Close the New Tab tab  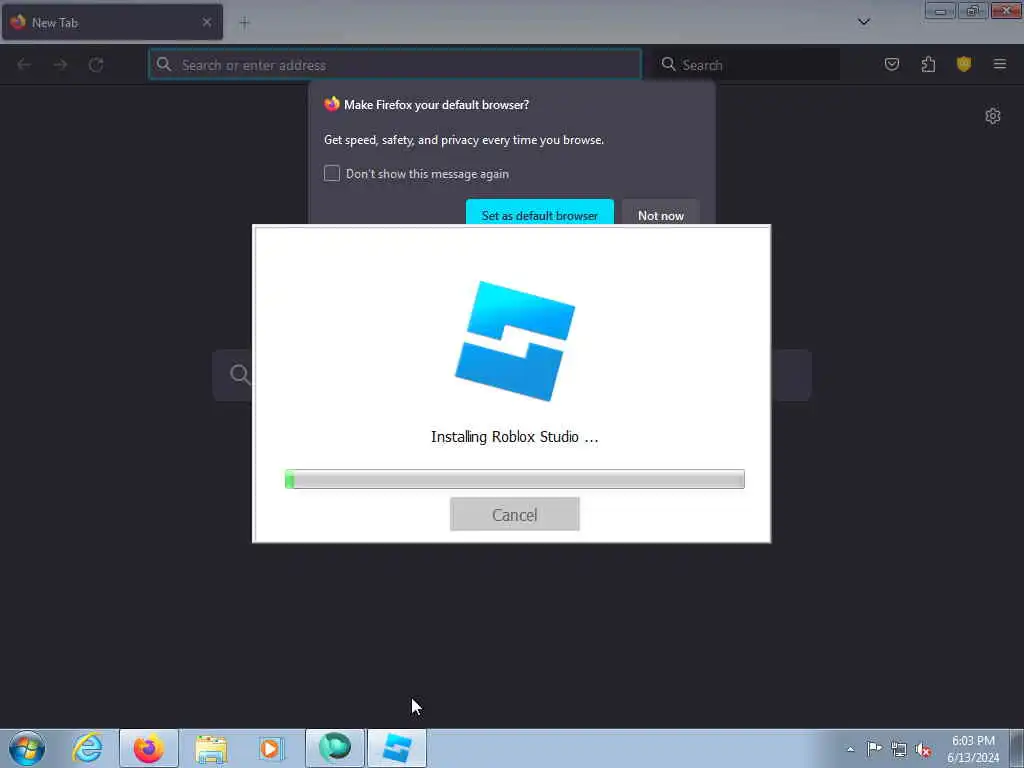[x=207, y=22]
